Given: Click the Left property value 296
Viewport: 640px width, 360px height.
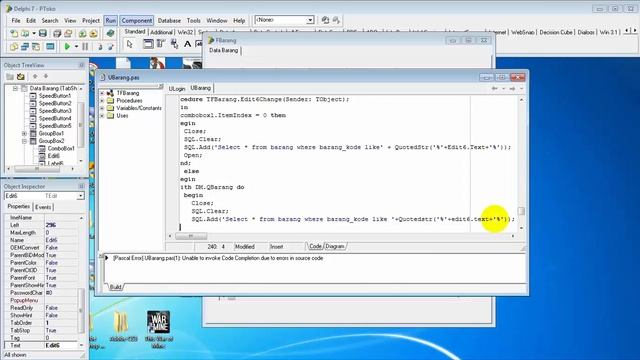Looking at the screenshot, I should click(x=61, y=225).
